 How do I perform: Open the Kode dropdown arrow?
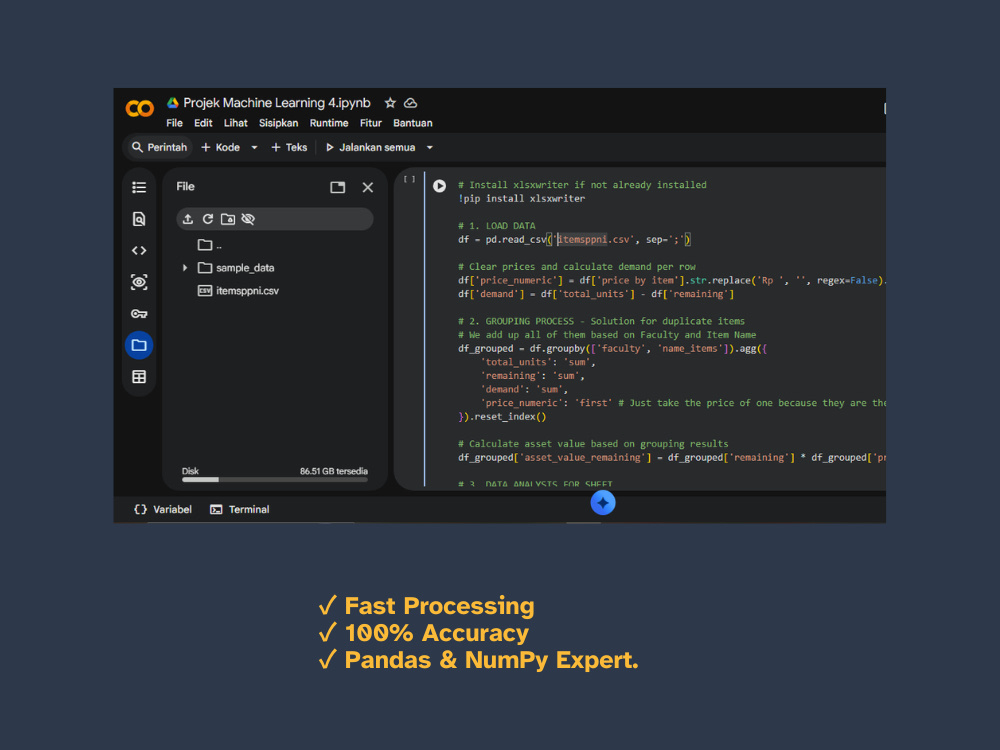coord(254,147)
